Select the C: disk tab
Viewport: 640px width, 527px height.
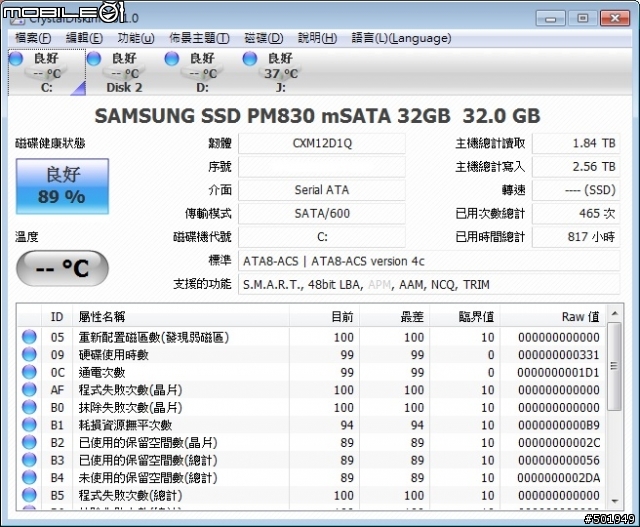(x=47, y=72)
